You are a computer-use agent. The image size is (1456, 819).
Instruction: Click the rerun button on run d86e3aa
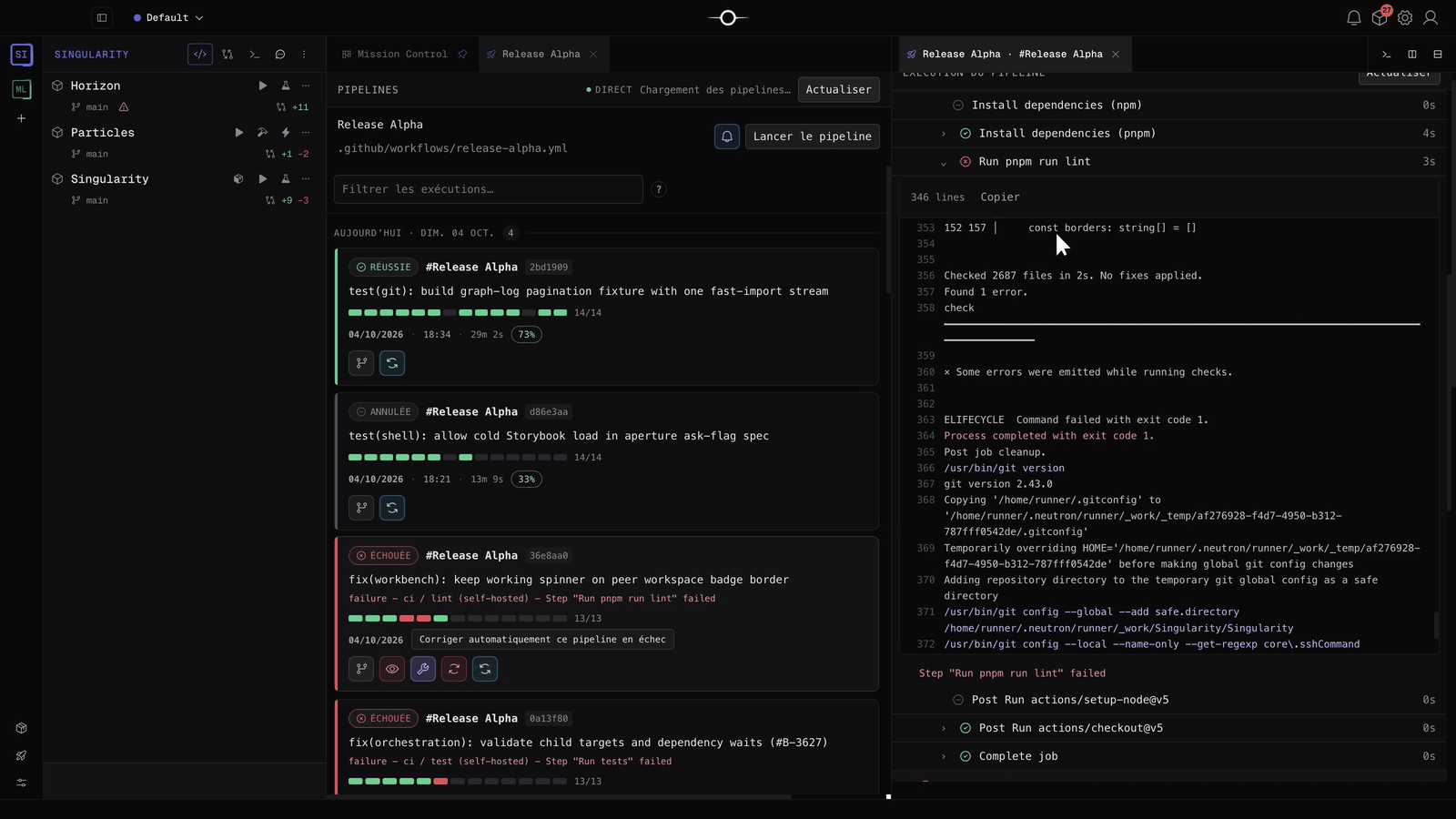392,508
